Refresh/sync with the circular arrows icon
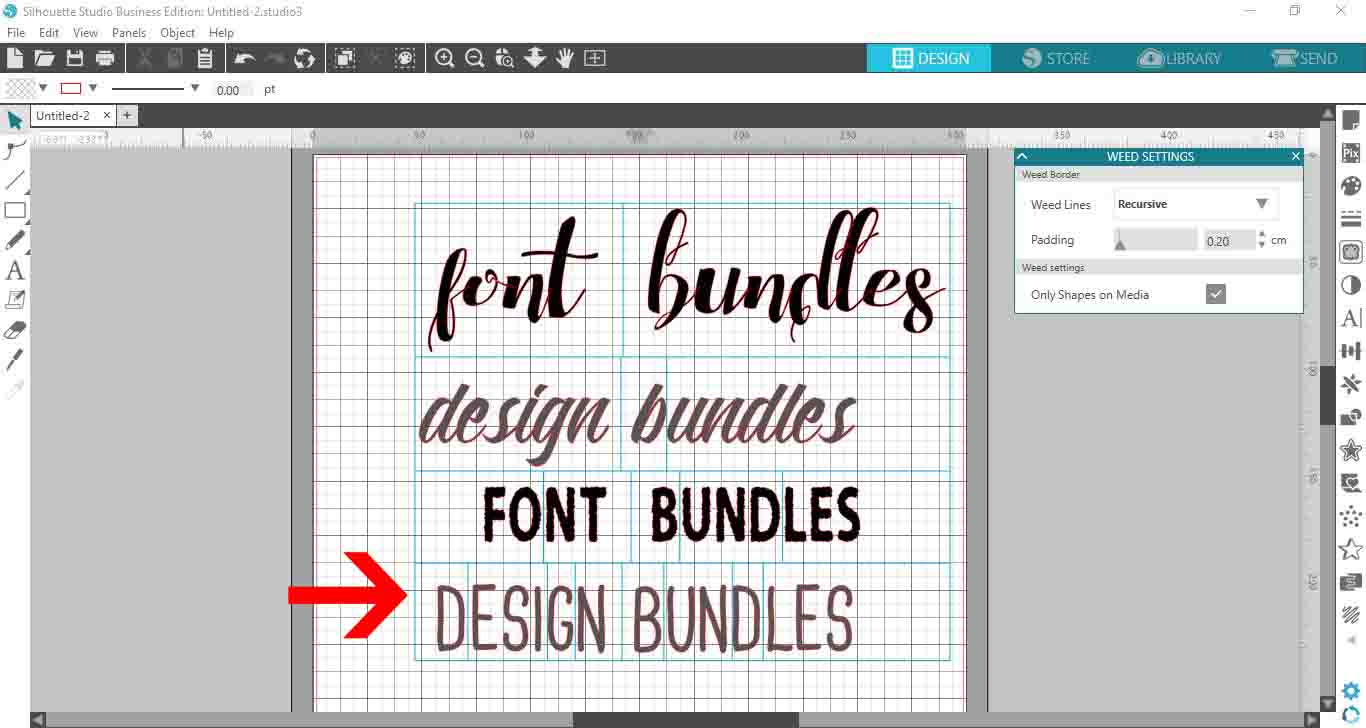 click(x=305, y=58)
